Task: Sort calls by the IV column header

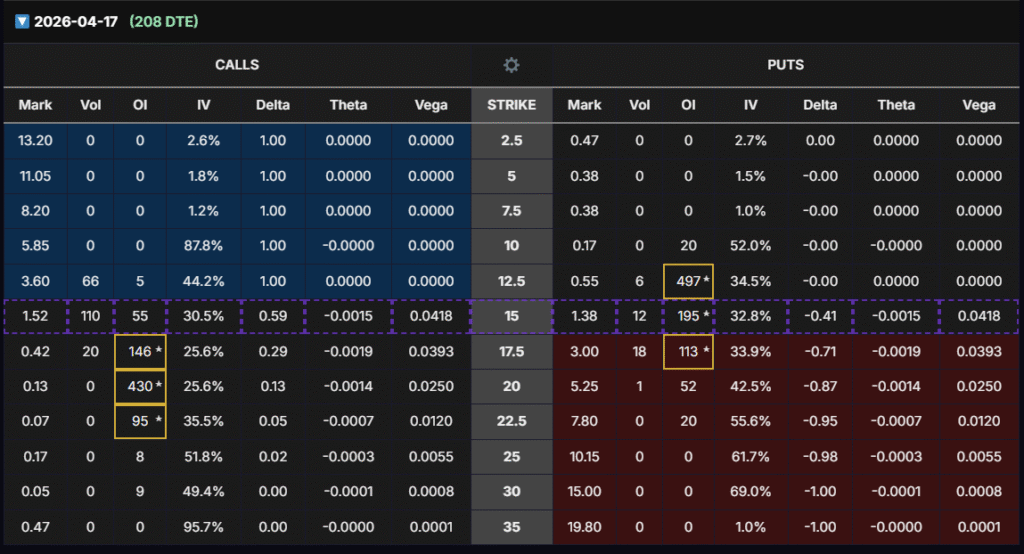Action: pyautogui.click(x=203, y=105)
